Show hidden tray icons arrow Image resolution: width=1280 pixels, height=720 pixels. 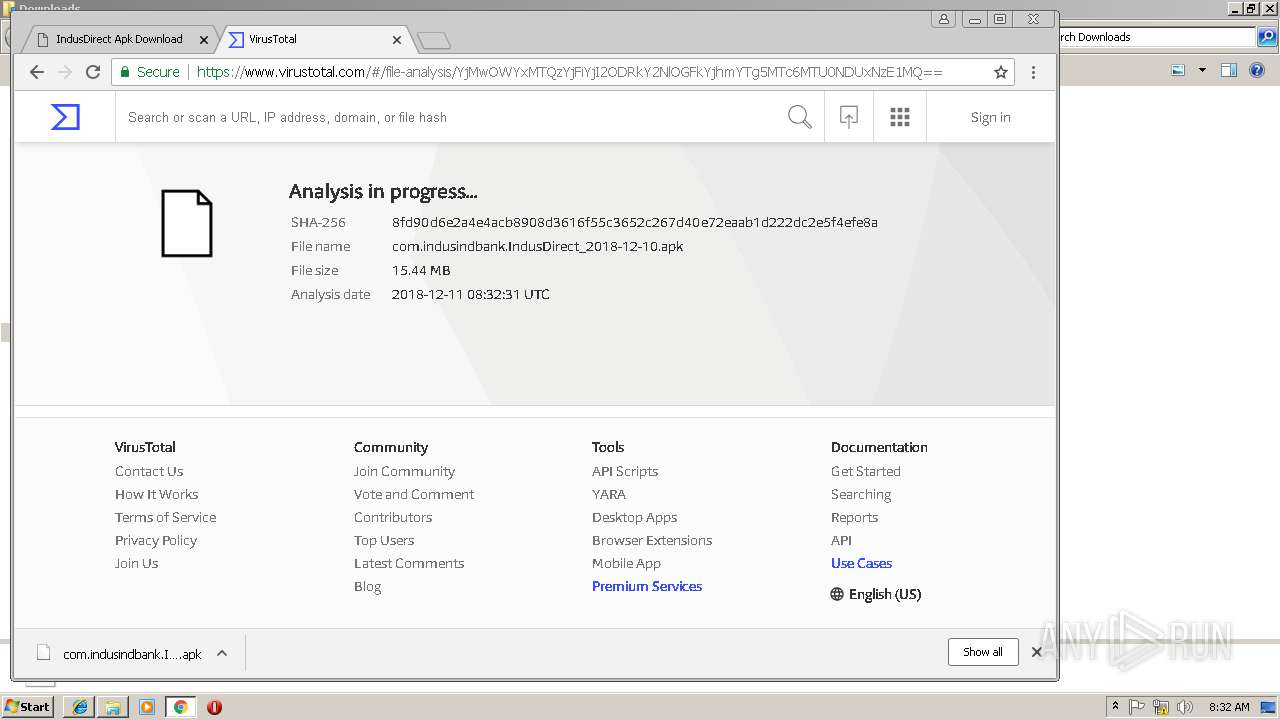pos(1115,707)
